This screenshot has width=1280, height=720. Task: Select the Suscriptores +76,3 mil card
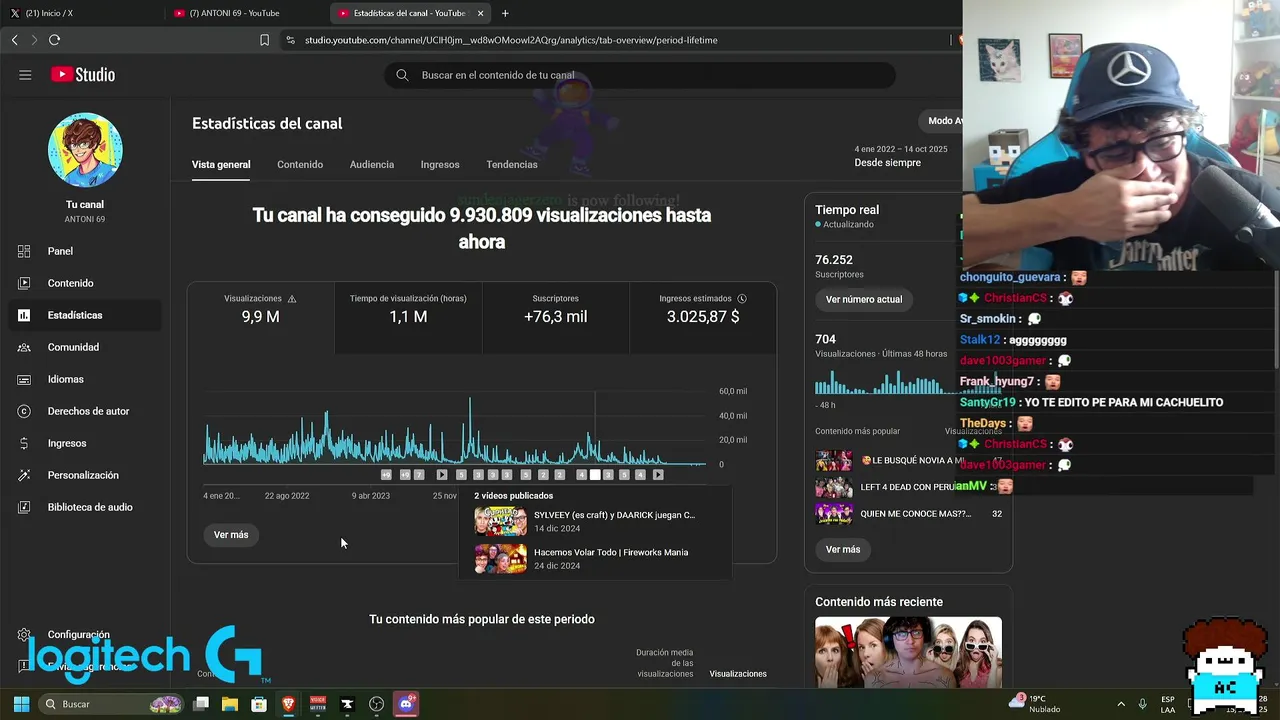pos(555,318)
